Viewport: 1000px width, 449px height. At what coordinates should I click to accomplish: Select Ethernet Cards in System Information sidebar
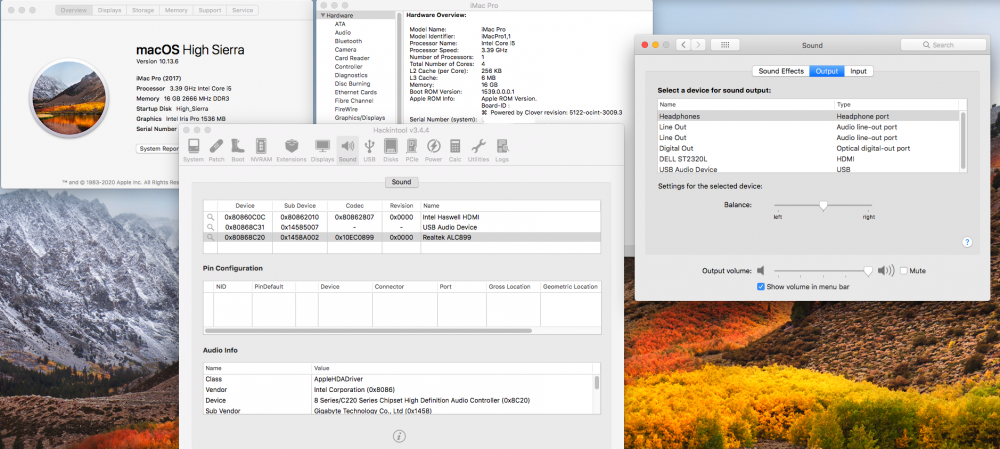click(355, 92)
